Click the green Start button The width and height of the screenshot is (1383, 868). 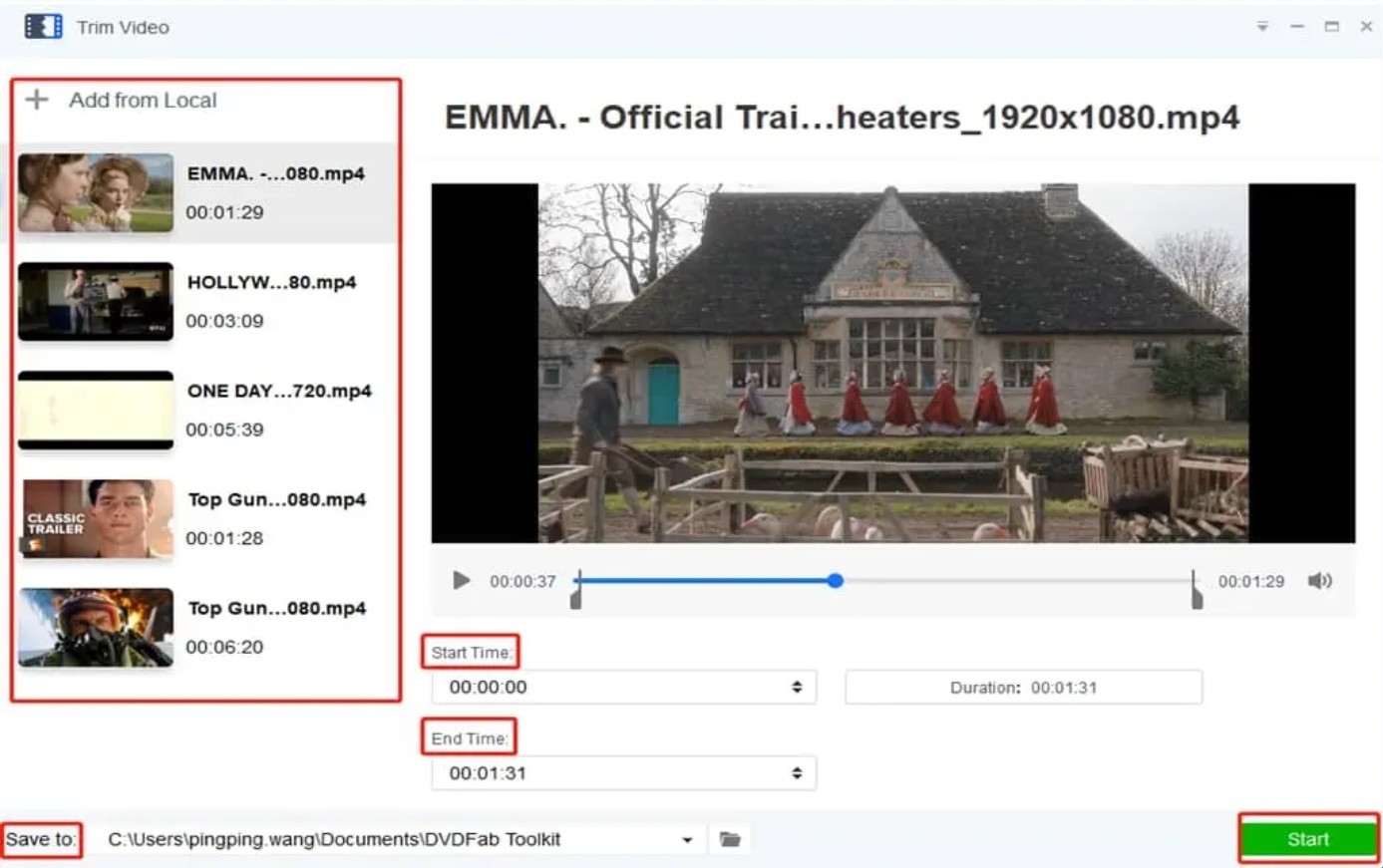(1308, 839)
